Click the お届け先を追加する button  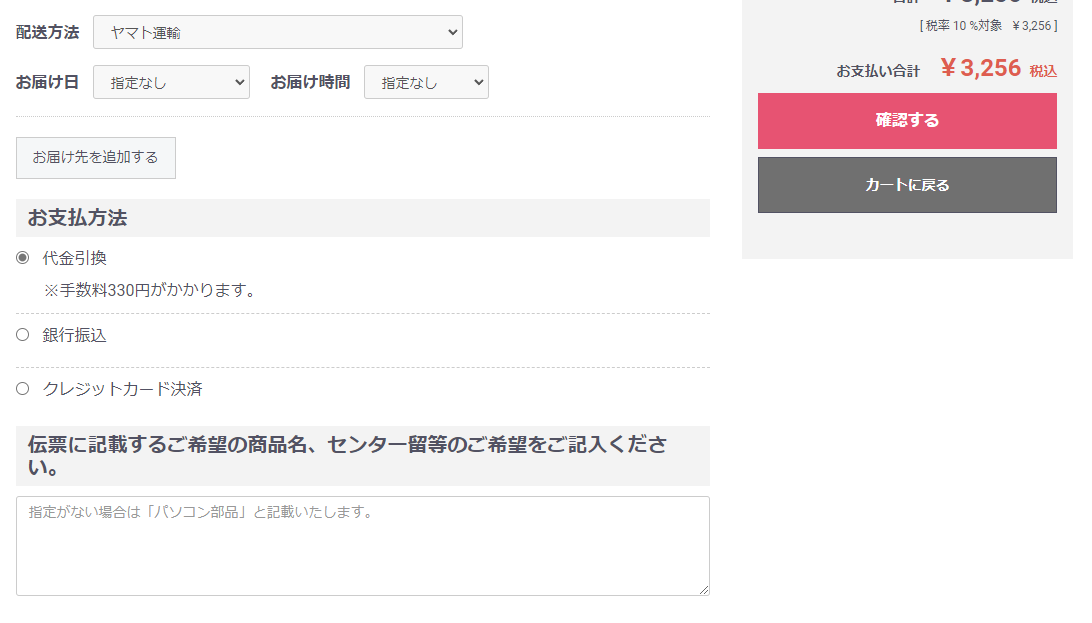(x=96, y=158)
